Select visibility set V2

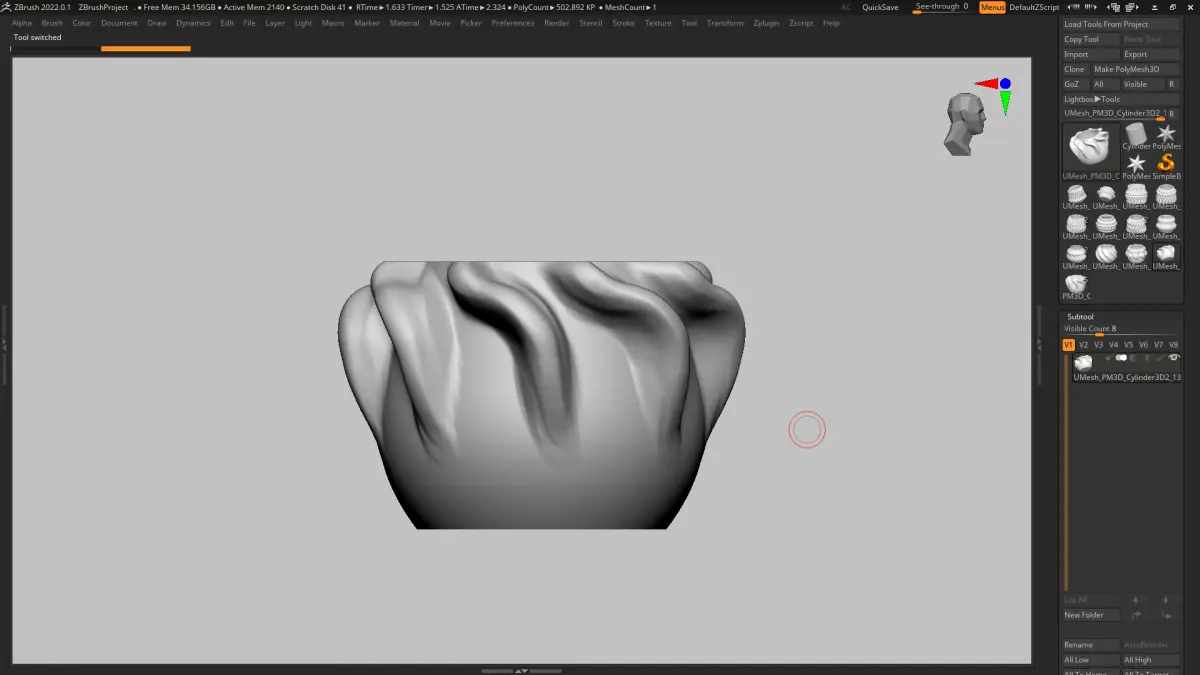(1083, 345)
